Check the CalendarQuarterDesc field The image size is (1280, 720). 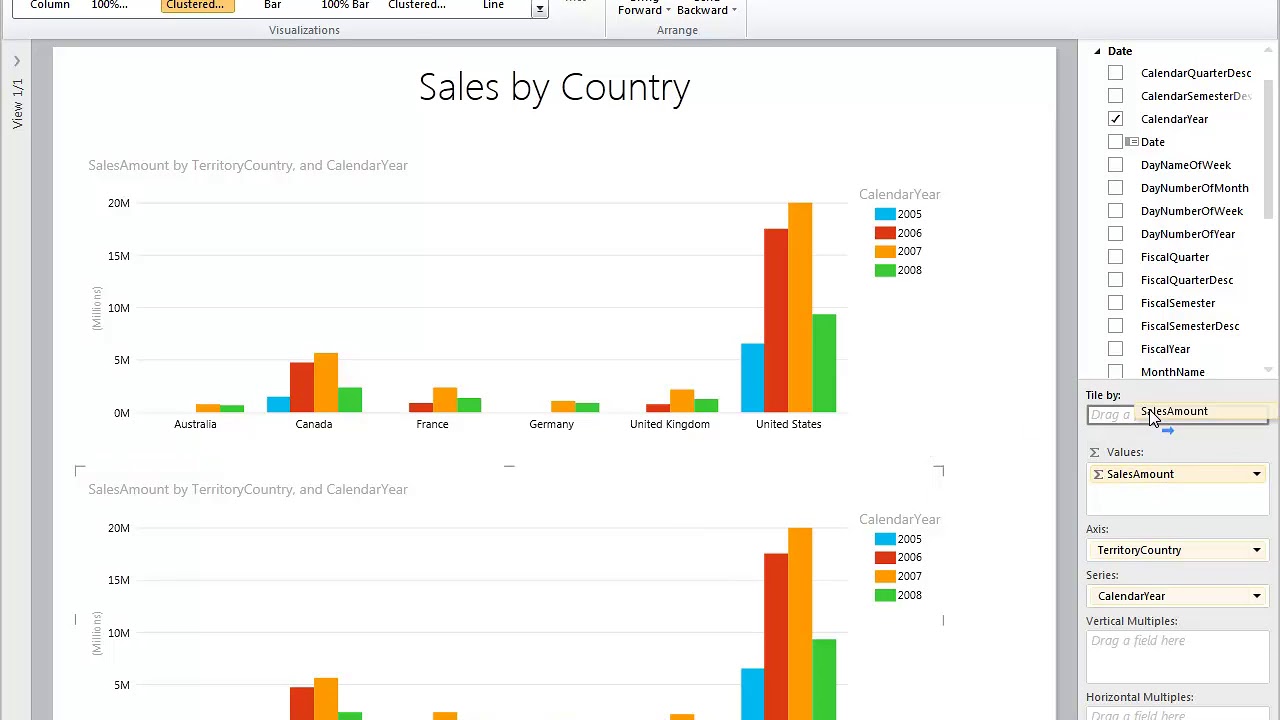pos(1115,73)
